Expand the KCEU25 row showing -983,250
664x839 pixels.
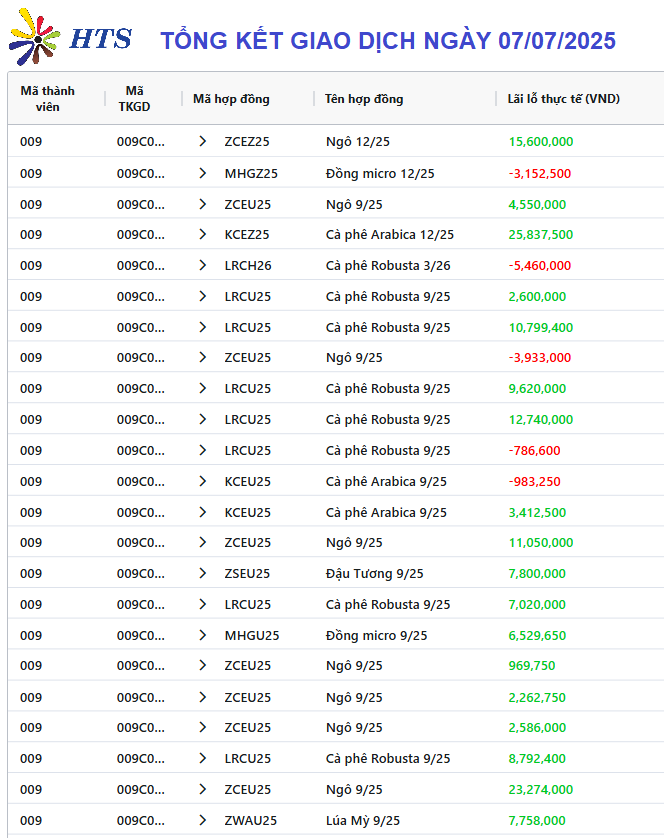coord(202,482)
